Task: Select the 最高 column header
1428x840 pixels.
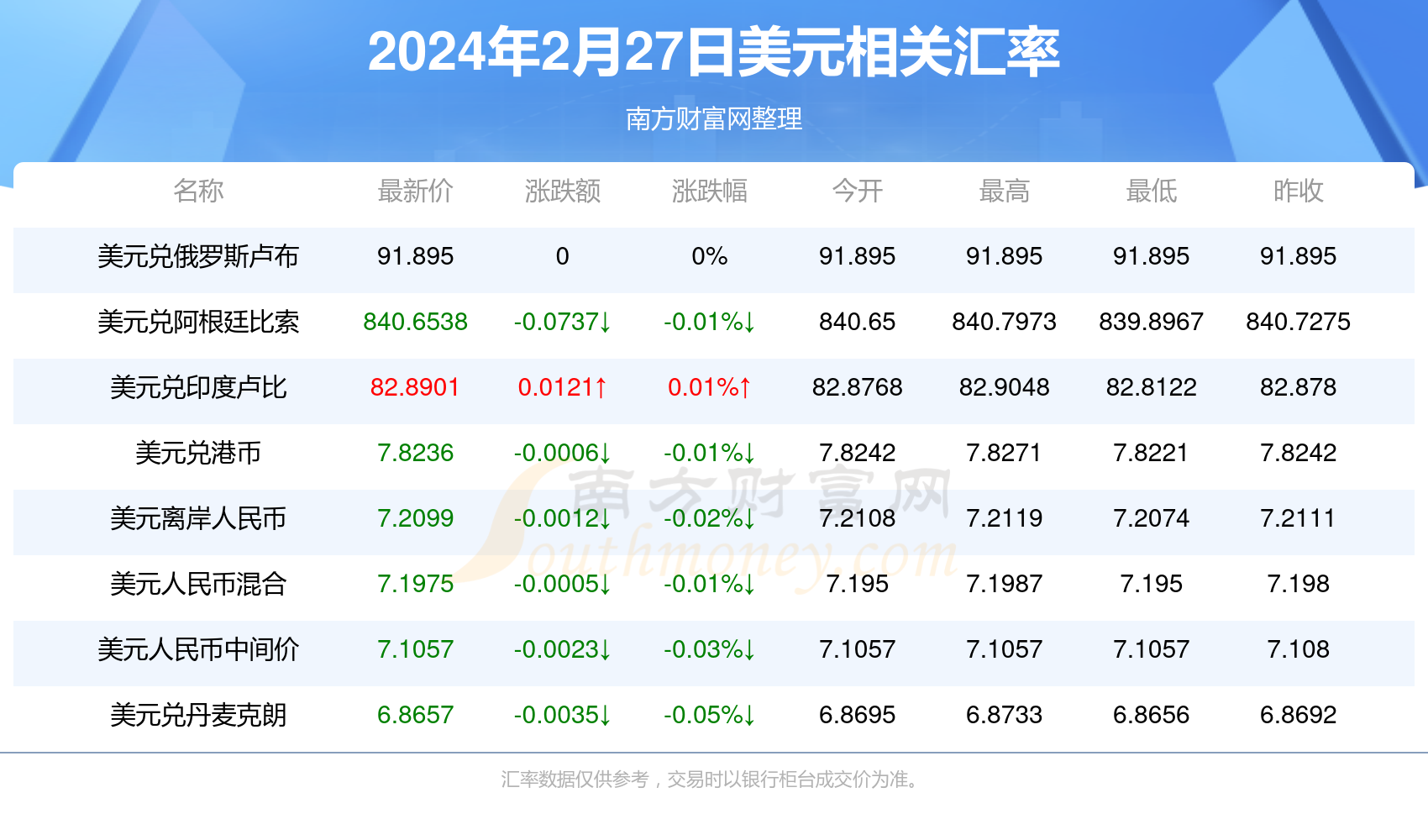Action: coord(1004,191)
